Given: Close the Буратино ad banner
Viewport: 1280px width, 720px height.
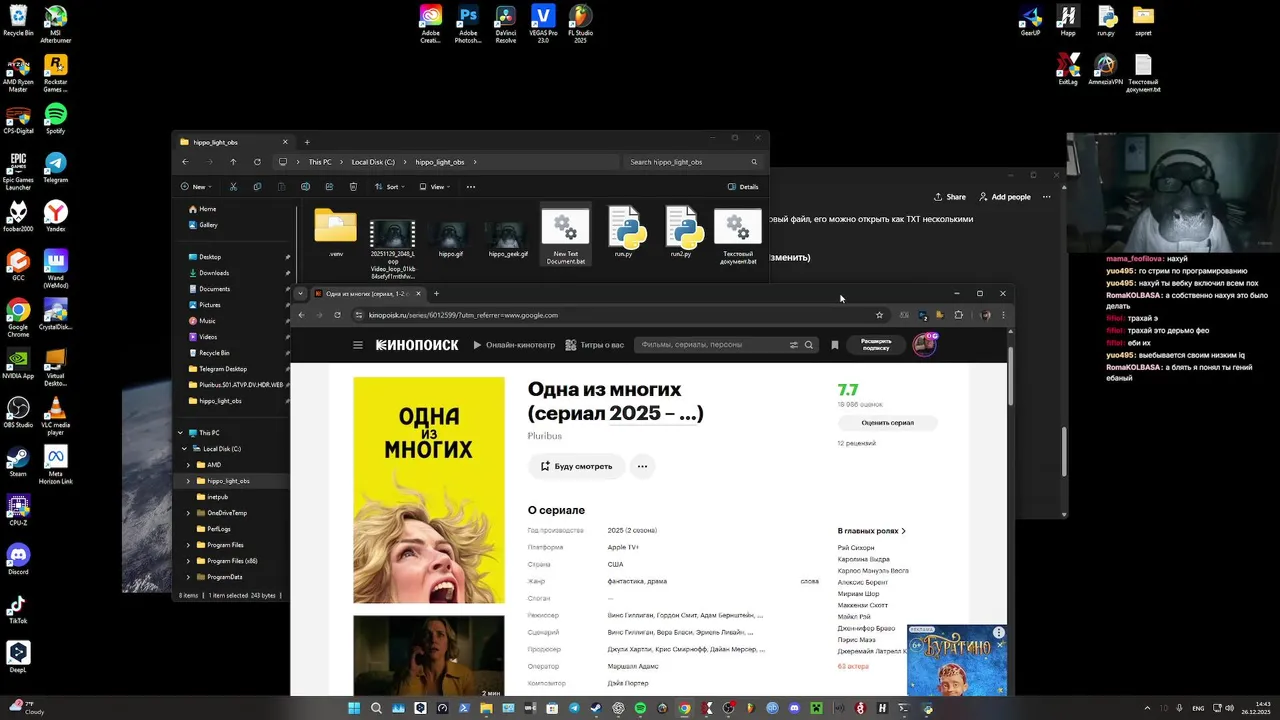Looking at the screenshot, I should (x=1000, y=645).
